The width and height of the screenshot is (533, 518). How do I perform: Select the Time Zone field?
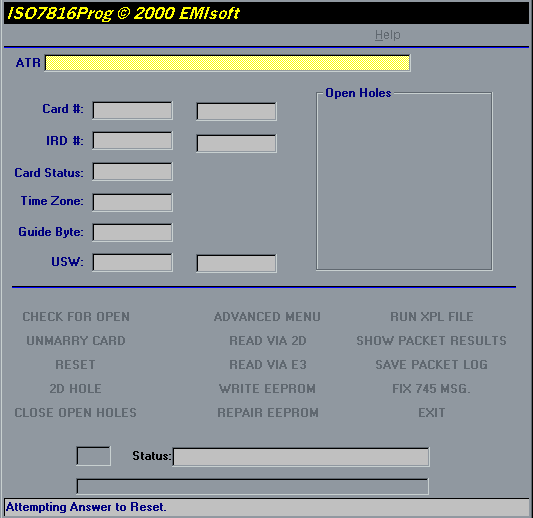132,203
